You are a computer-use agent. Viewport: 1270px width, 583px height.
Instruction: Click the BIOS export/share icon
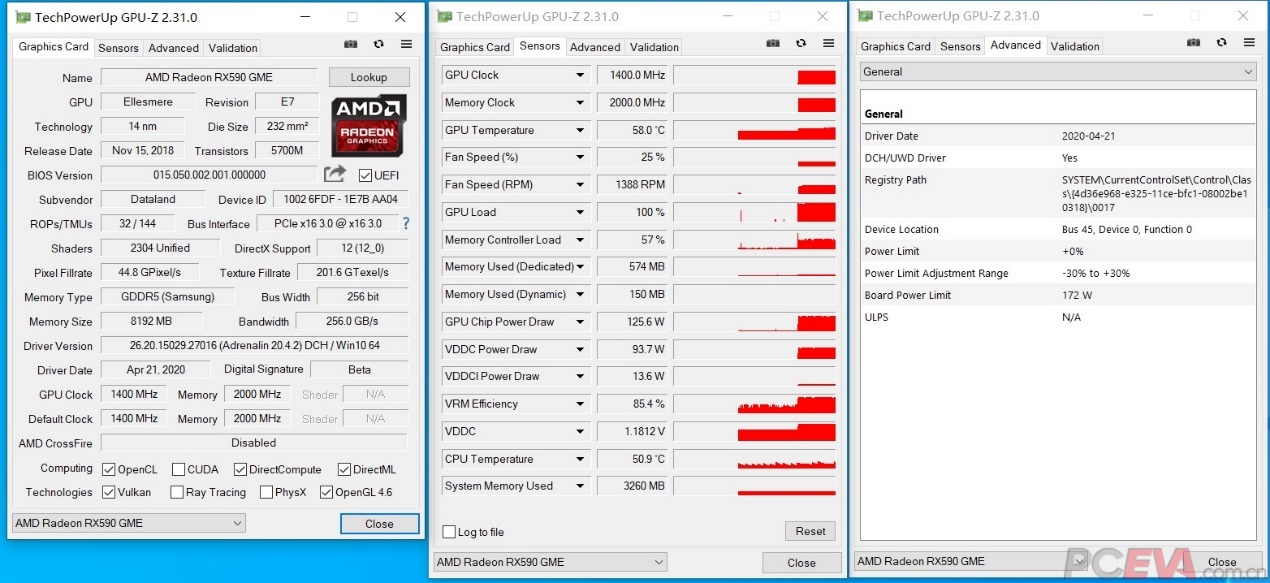(x=336, y=174)
